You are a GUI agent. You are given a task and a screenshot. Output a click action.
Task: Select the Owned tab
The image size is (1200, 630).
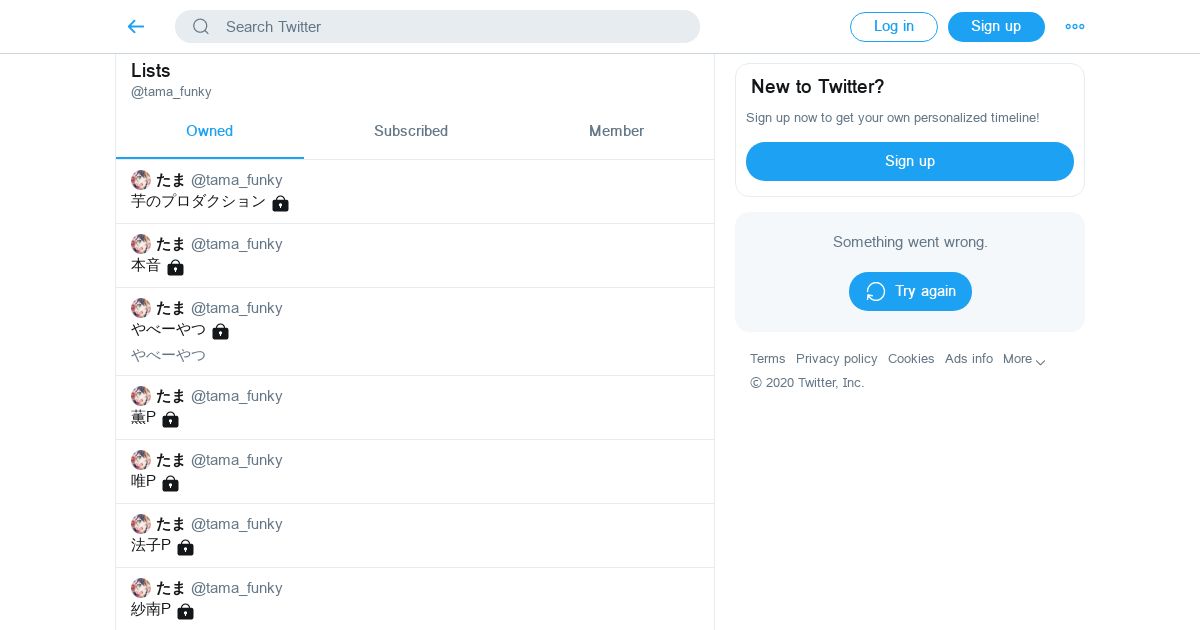[x=209, y=131]
